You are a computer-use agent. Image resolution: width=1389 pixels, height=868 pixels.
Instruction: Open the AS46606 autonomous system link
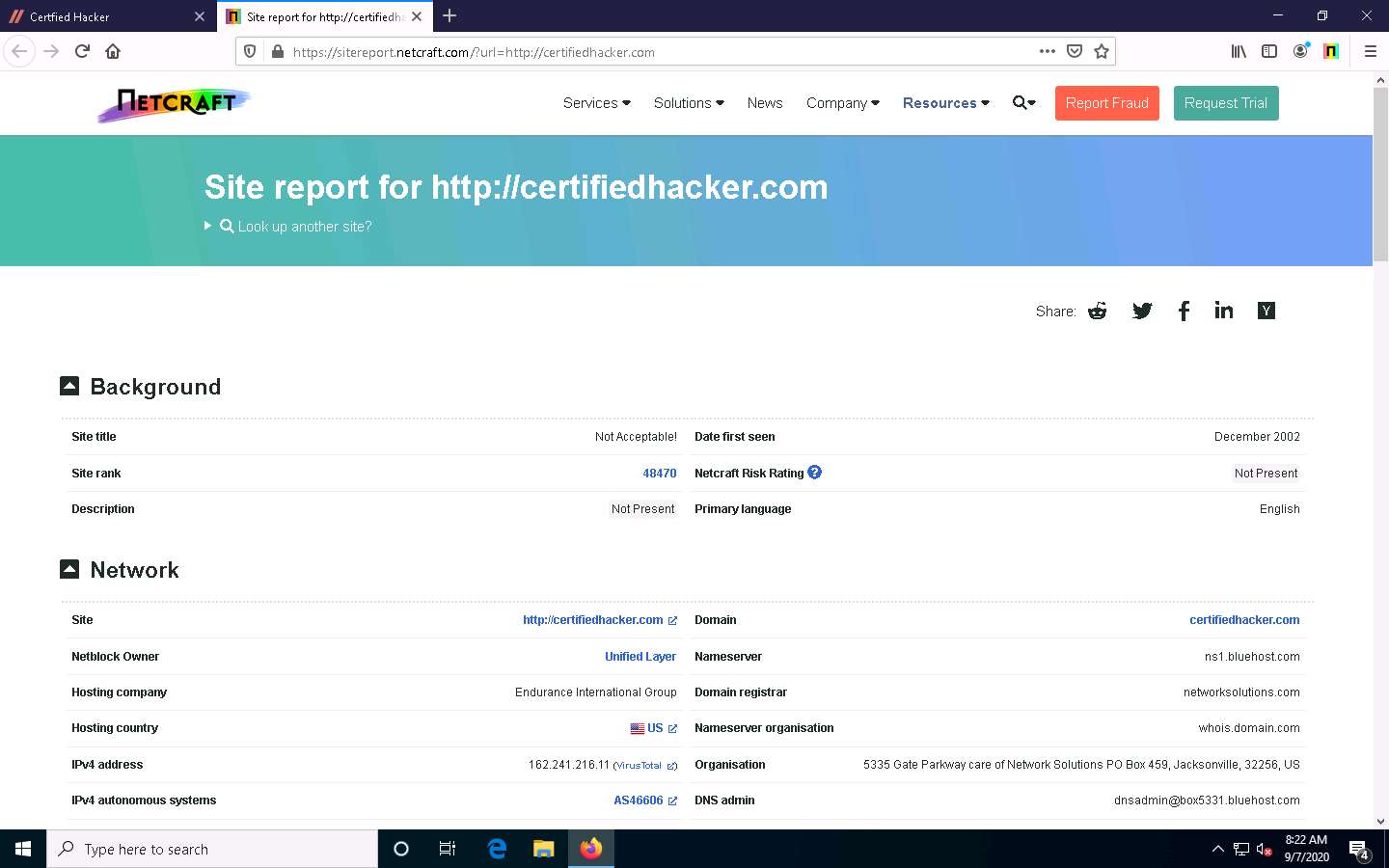pyautogui.click(x=645, y=800)
